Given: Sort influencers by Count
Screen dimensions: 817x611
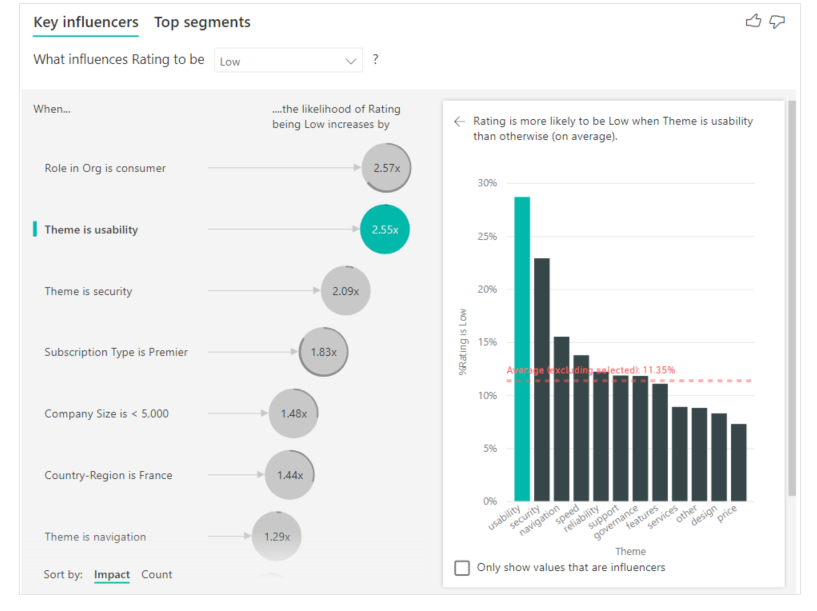Looking at the screenshot, I should 156,575.
